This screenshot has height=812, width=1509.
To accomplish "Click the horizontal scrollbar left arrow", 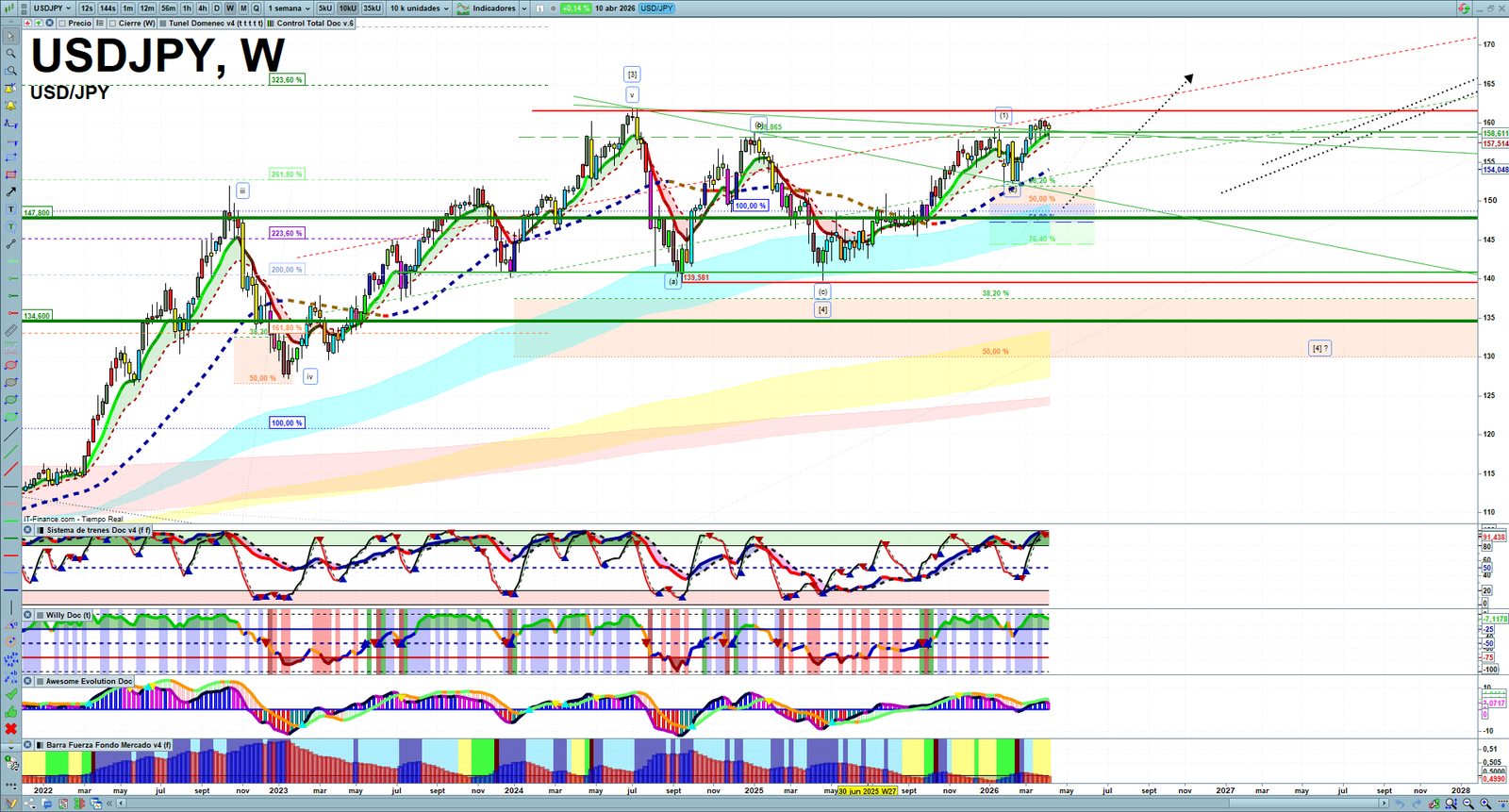I will (x=123, y=804).
